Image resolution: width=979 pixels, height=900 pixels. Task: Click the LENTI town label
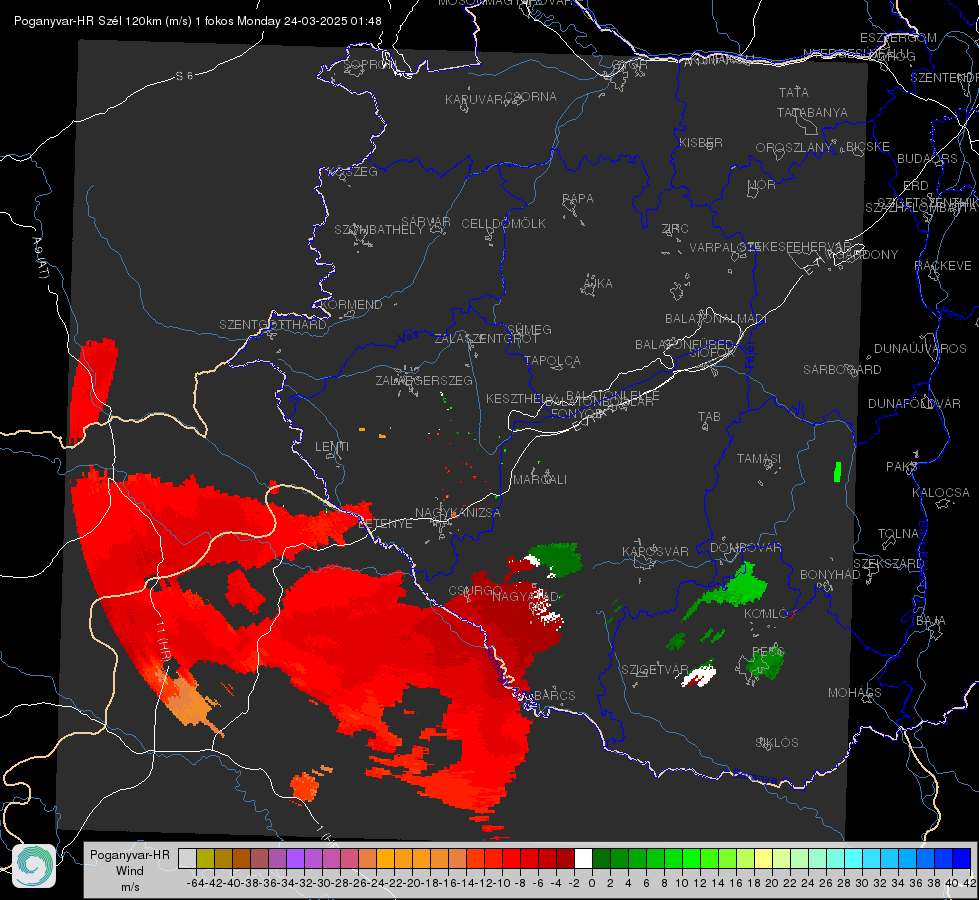pyautogui.click(x=332, y=447)
